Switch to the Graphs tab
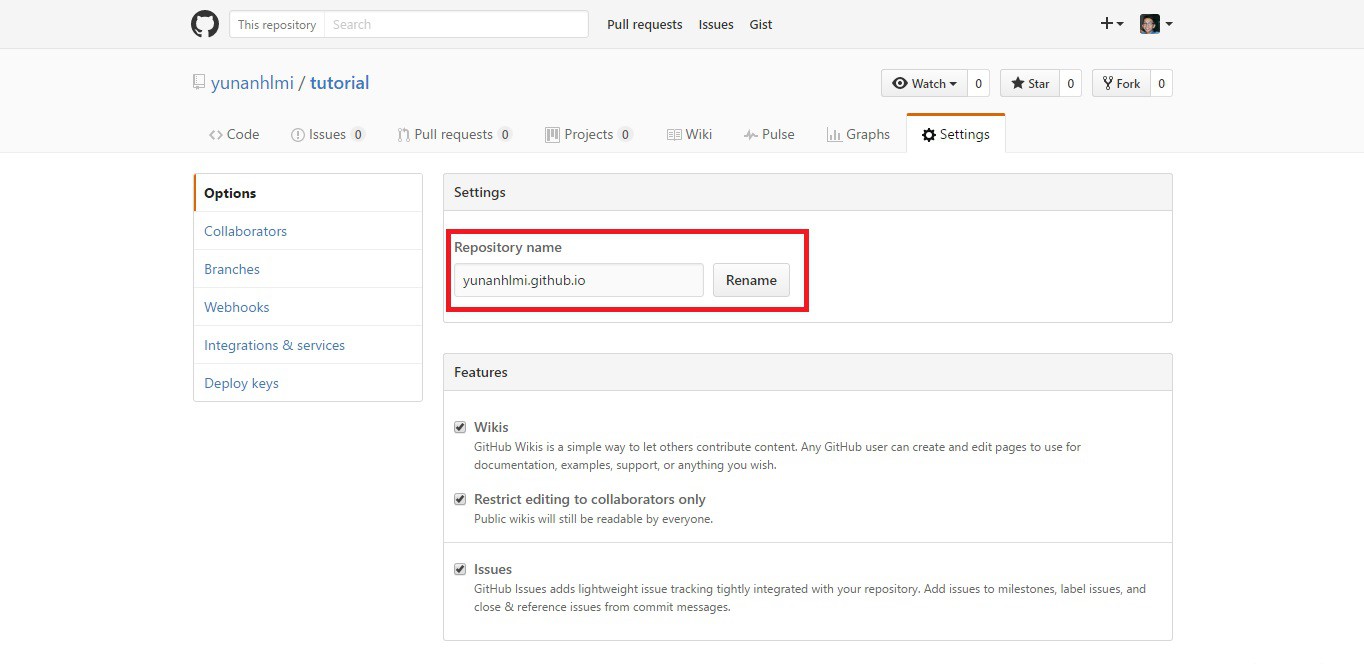 click(858, 134)
